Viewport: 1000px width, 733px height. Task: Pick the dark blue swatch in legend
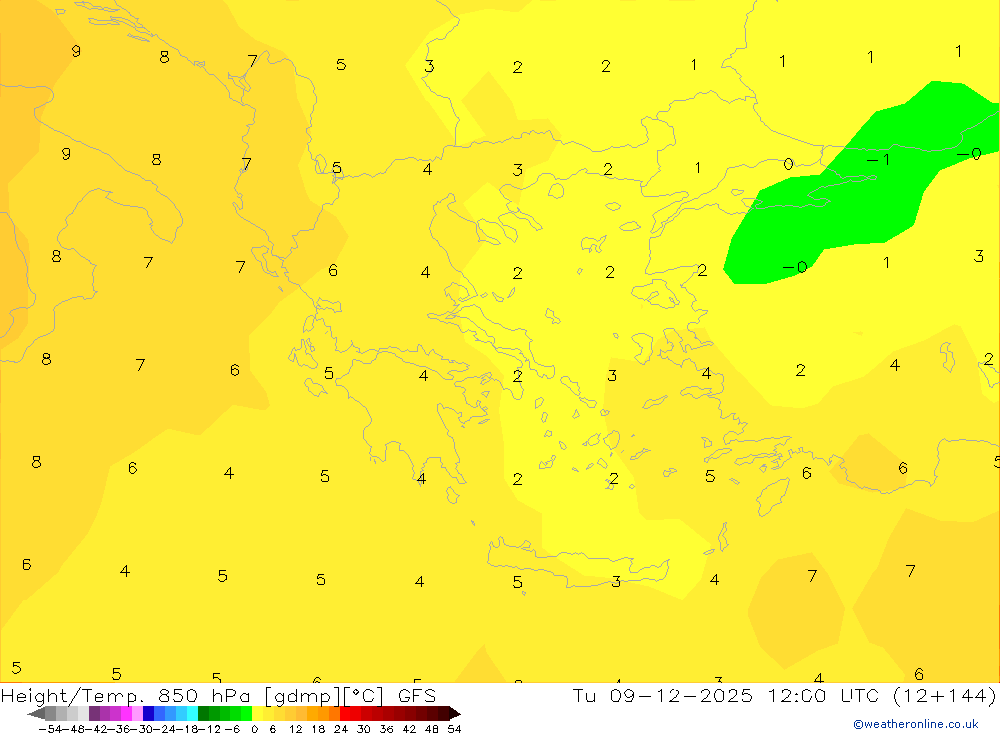pyautogui.click(x=149, y=714)
